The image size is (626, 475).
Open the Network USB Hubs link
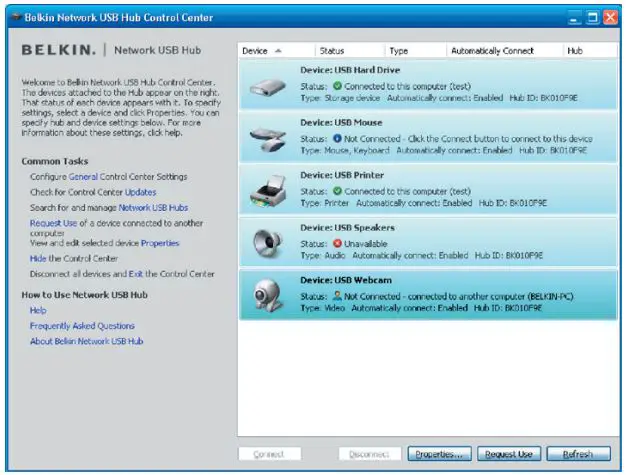pyautogui.click(x=153, y=208)
